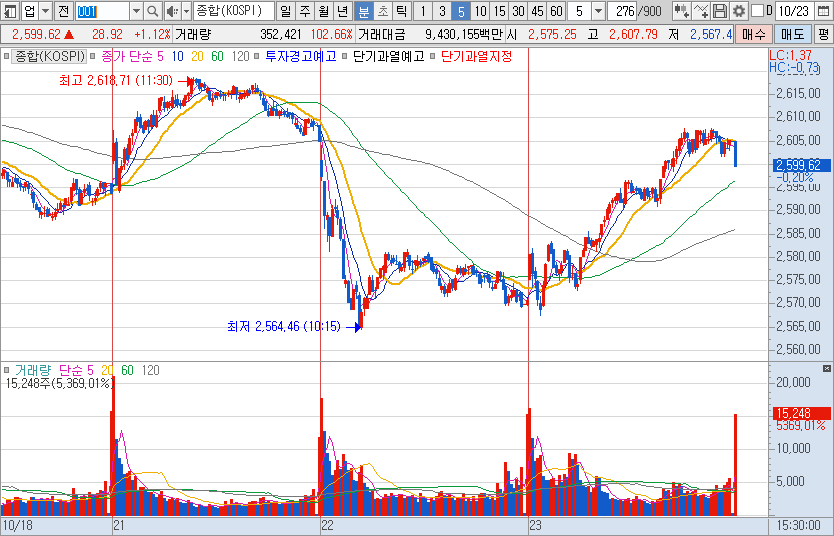Toggle the D checkbox
The image size is (834, 536).
pos(757,11)
